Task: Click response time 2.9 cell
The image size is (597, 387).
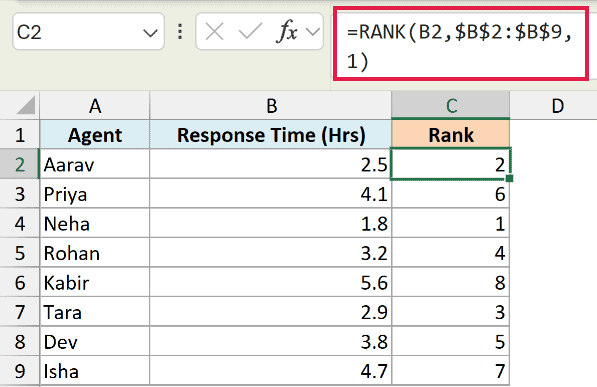Action: click(x=271, y=312)
